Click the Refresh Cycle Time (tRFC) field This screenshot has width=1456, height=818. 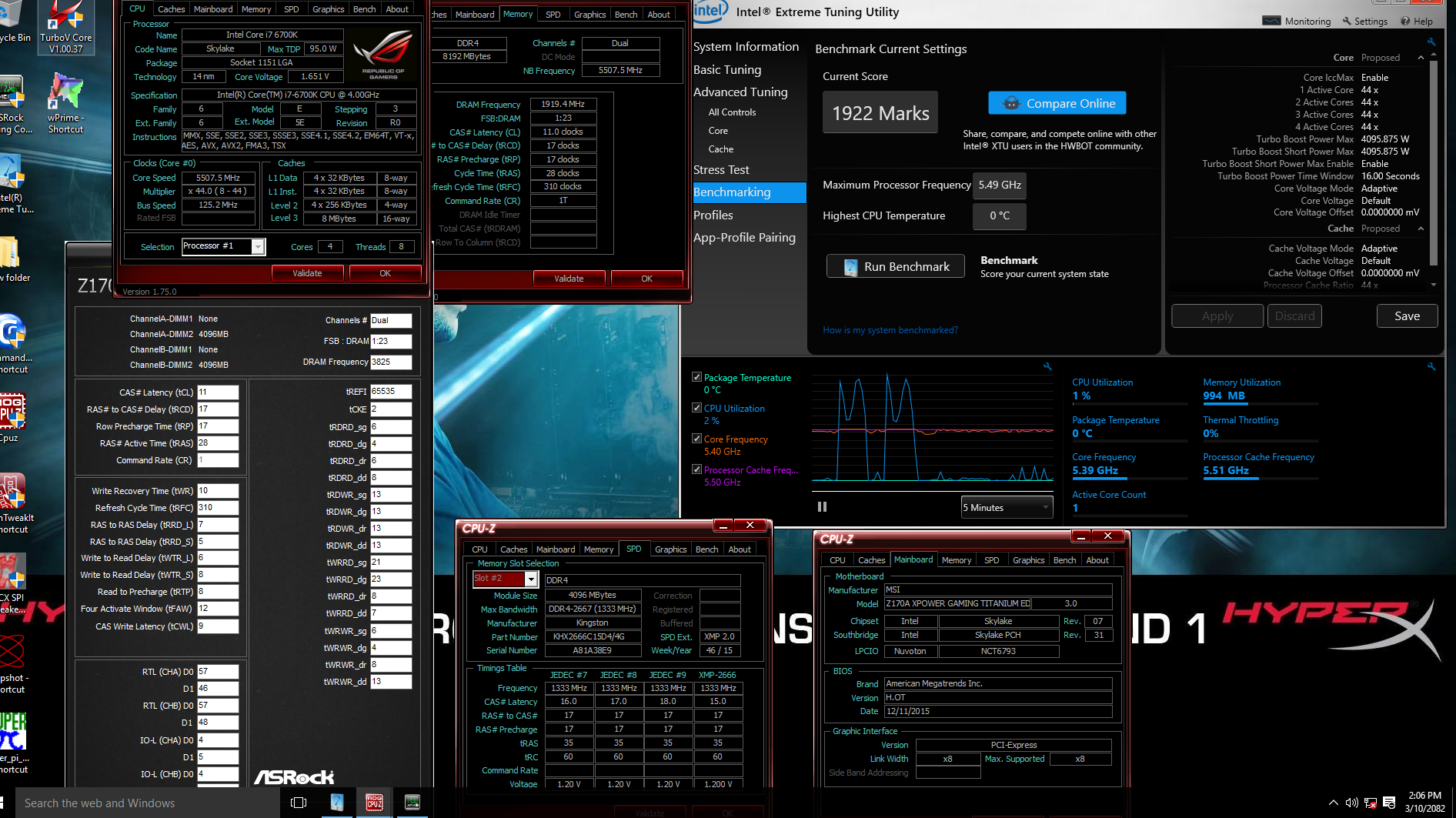pos(218,508)
